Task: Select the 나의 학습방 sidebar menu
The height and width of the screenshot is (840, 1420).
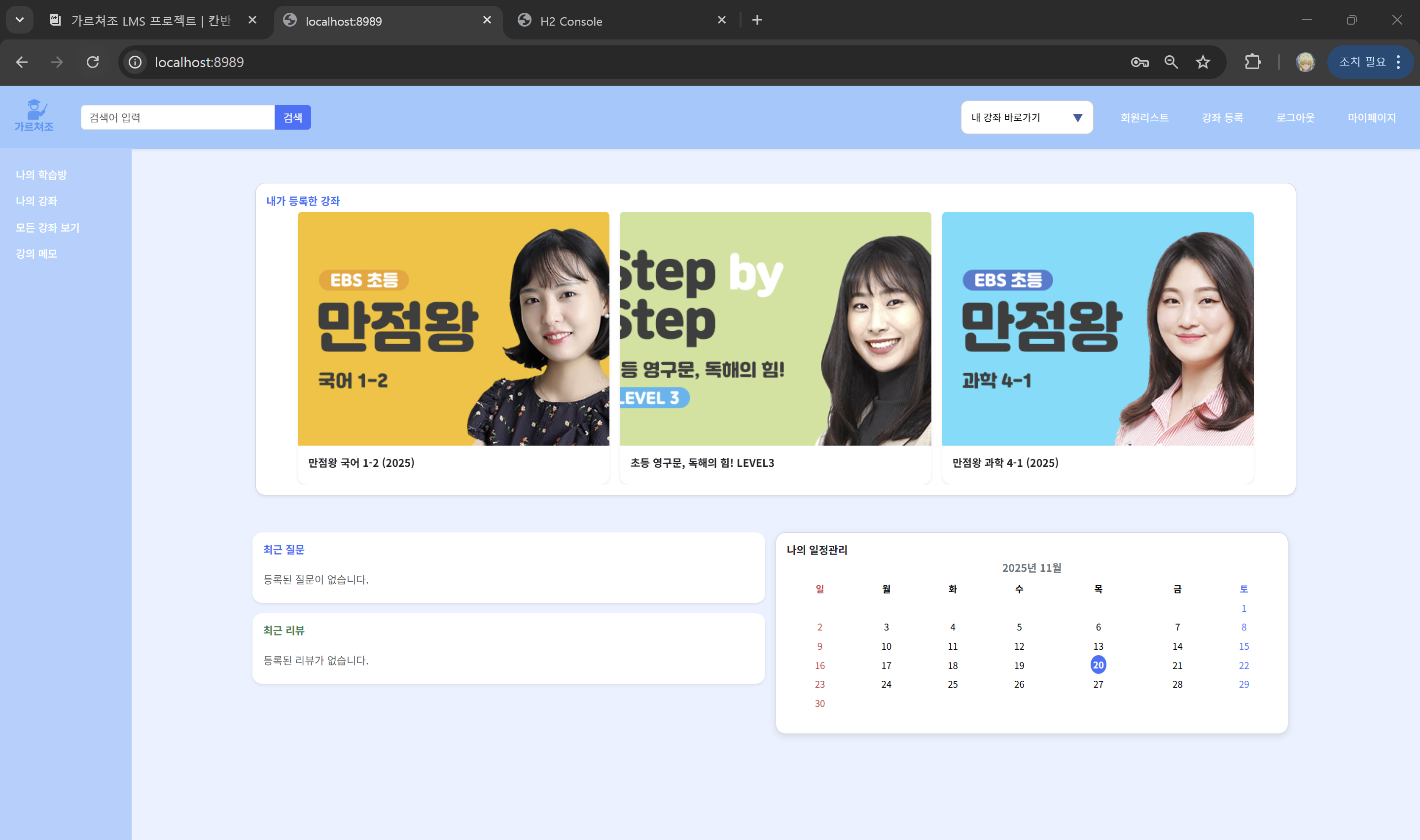Action: pyautogui.click(x=41, y=175)
